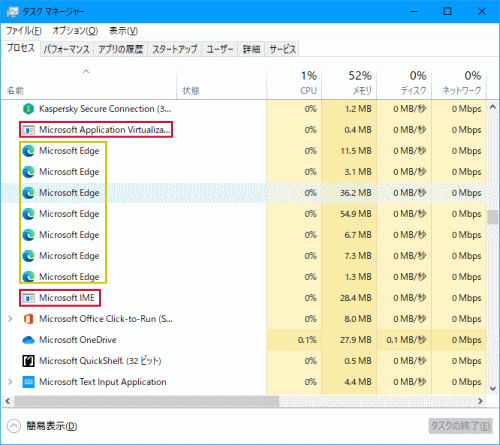Viewport: 500px width, 445px height.
Task: Switch to the スタートアップ tab
Action: [x=175, y=49]
